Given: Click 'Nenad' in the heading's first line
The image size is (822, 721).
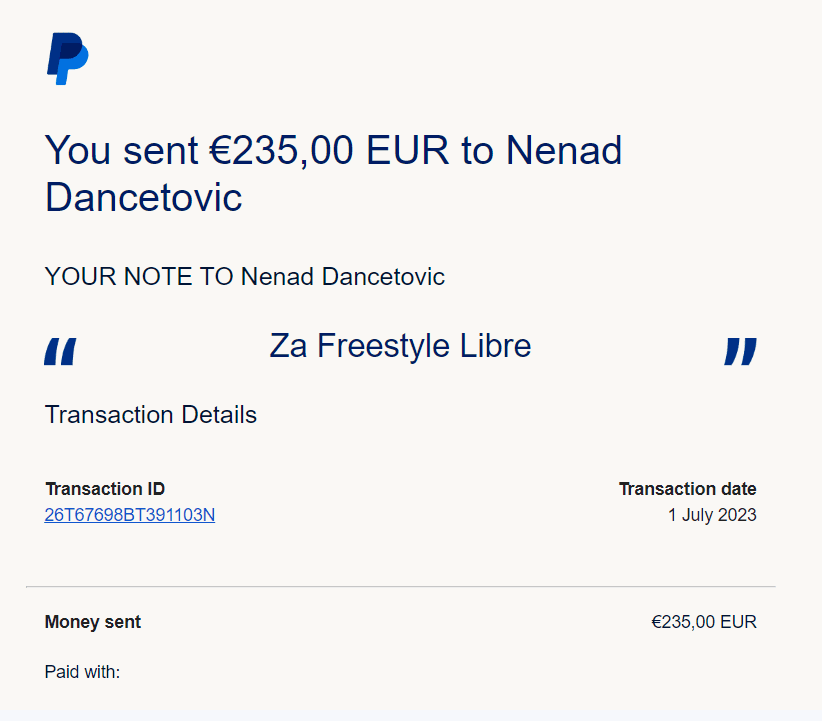Looking at the screenshot, I should click(564, 150).
